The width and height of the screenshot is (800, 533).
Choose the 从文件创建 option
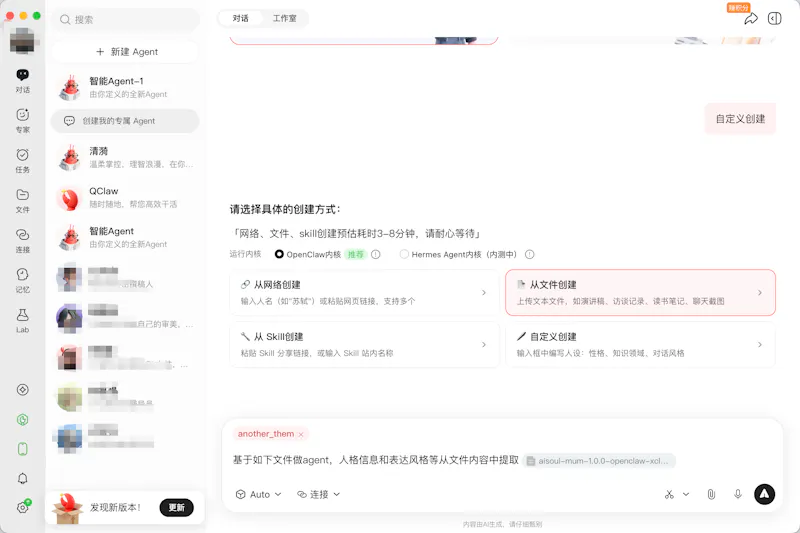[x=640, y=293]
